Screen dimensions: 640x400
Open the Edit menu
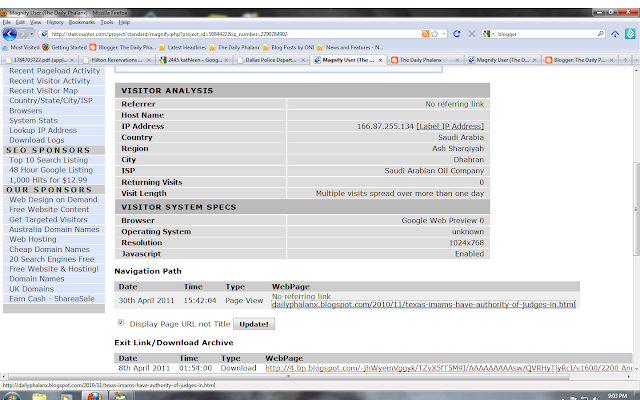20,22
